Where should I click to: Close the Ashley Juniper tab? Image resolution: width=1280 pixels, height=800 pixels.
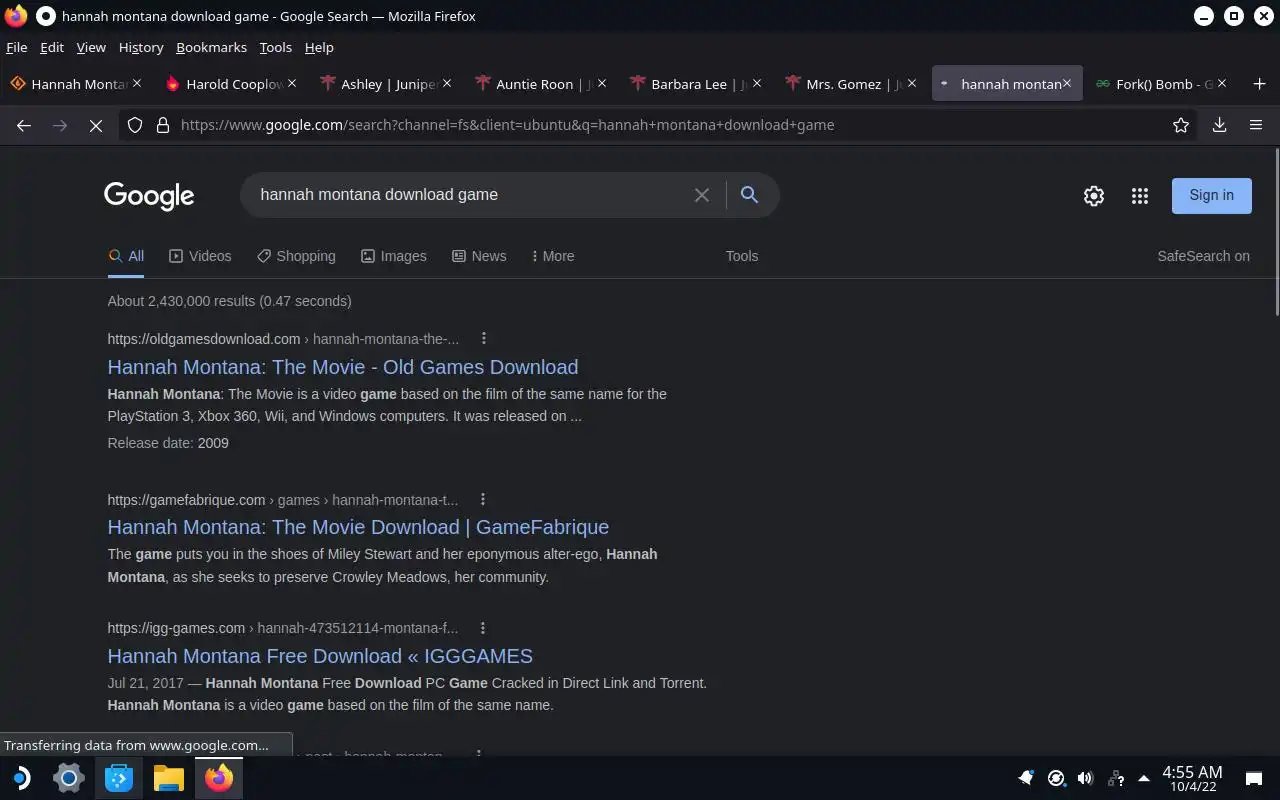[447, 83]
